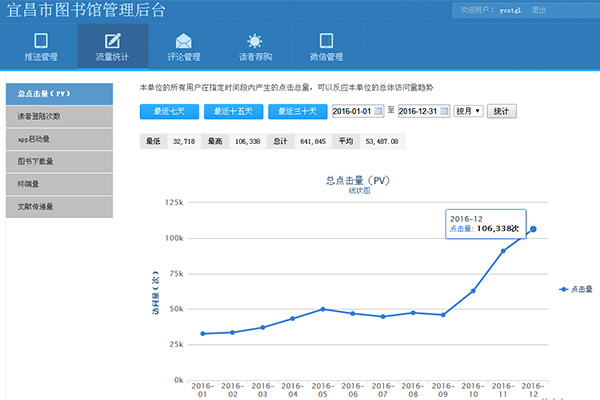
Task: Click 退出 logout link
Action: pos(539,9)
